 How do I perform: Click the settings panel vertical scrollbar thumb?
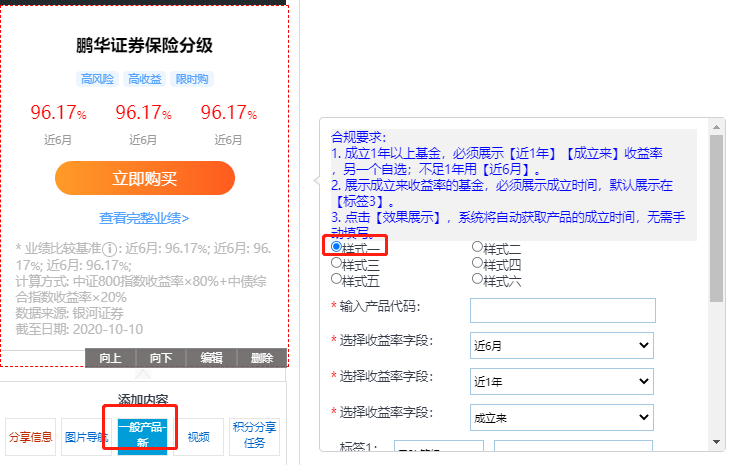tap(716, 219)
